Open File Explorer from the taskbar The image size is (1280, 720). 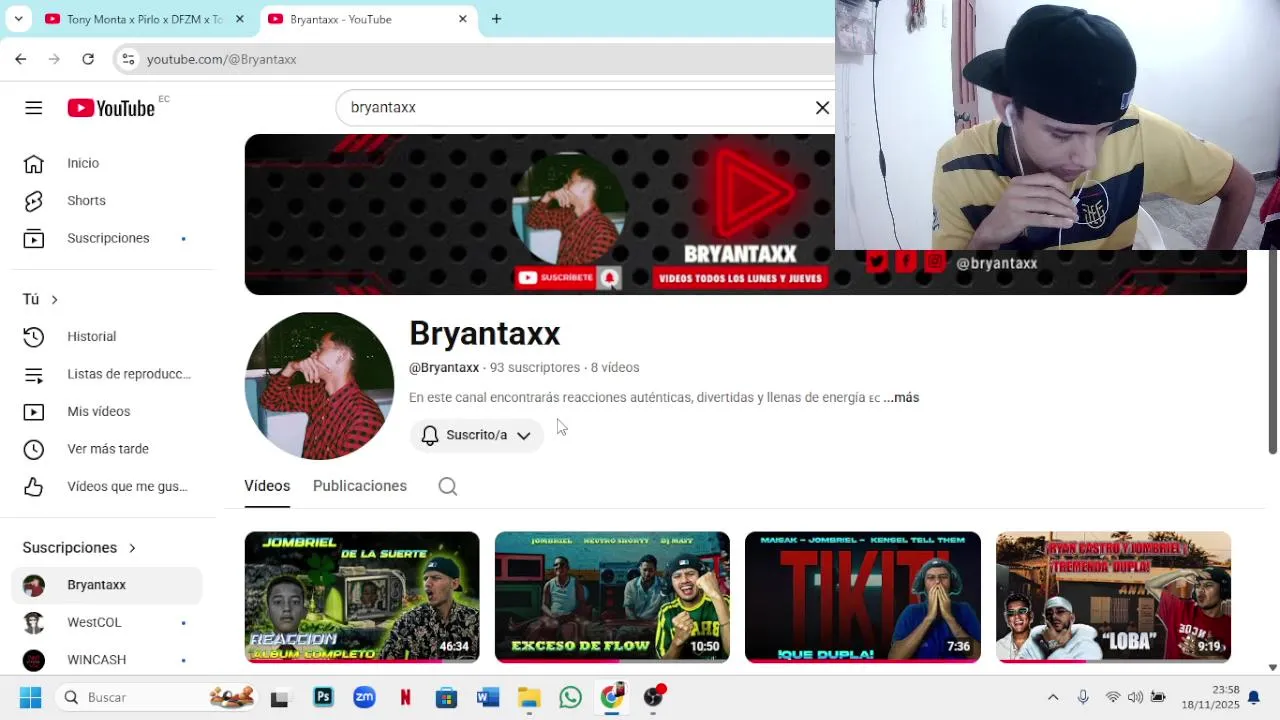[529, 697]
